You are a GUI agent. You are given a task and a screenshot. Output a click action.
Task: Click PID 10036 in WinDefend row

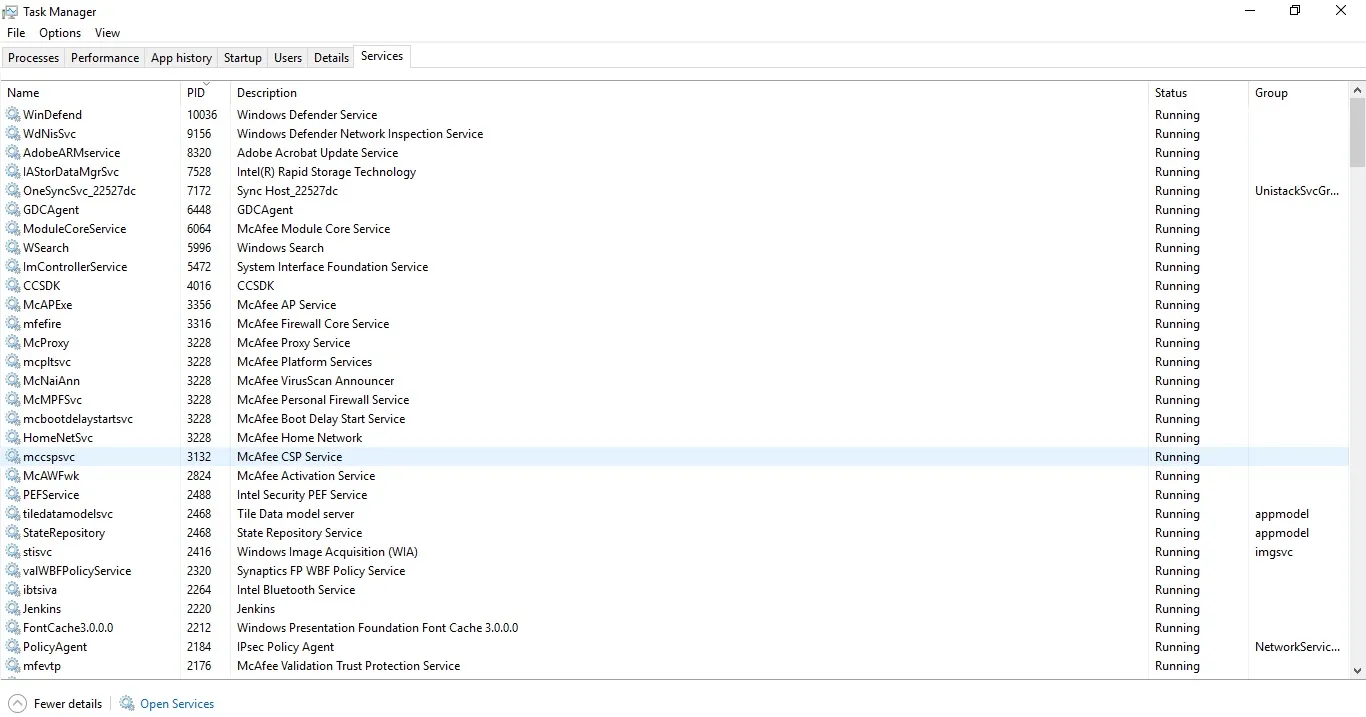[202, 115]
